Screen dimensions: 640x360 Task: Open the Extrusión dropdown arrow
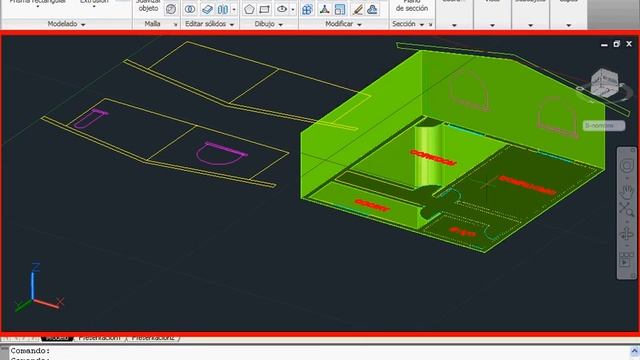click(94, 7)
